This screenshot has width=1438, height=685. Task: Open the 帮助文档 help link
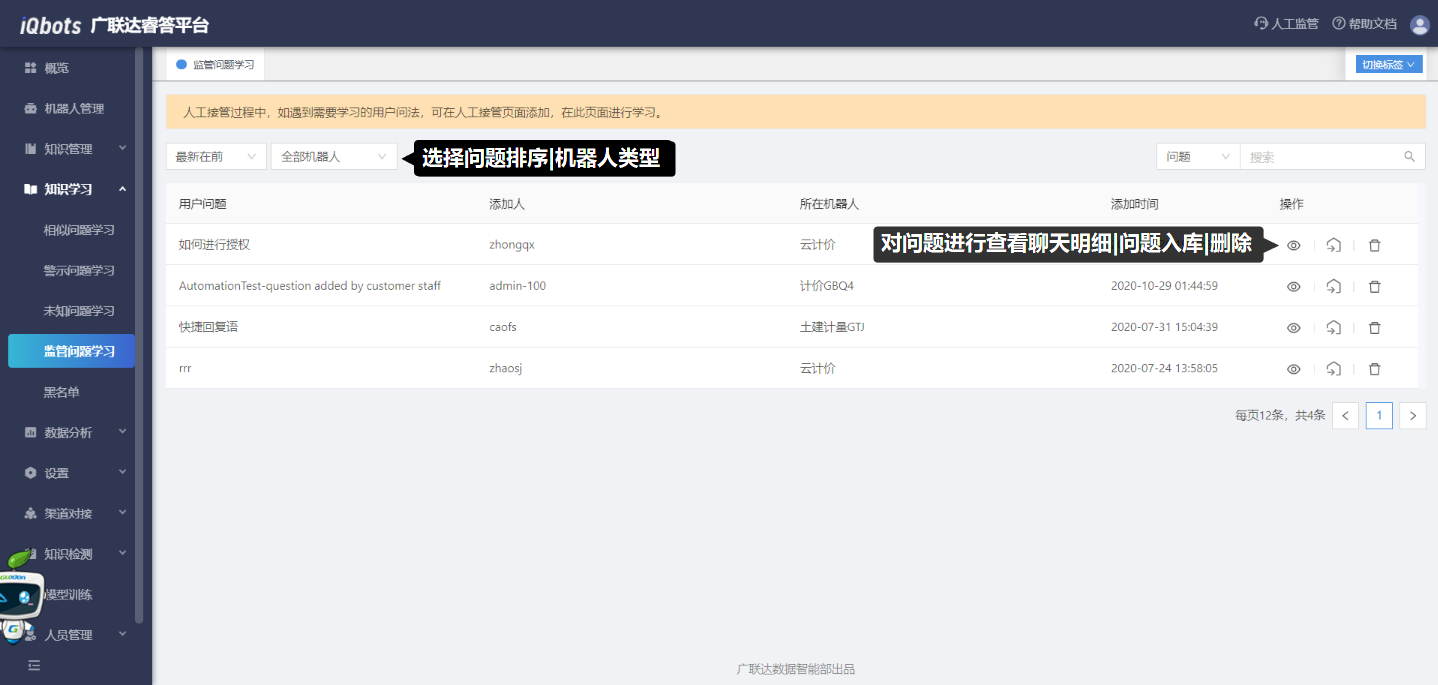tap(1364, 24)
